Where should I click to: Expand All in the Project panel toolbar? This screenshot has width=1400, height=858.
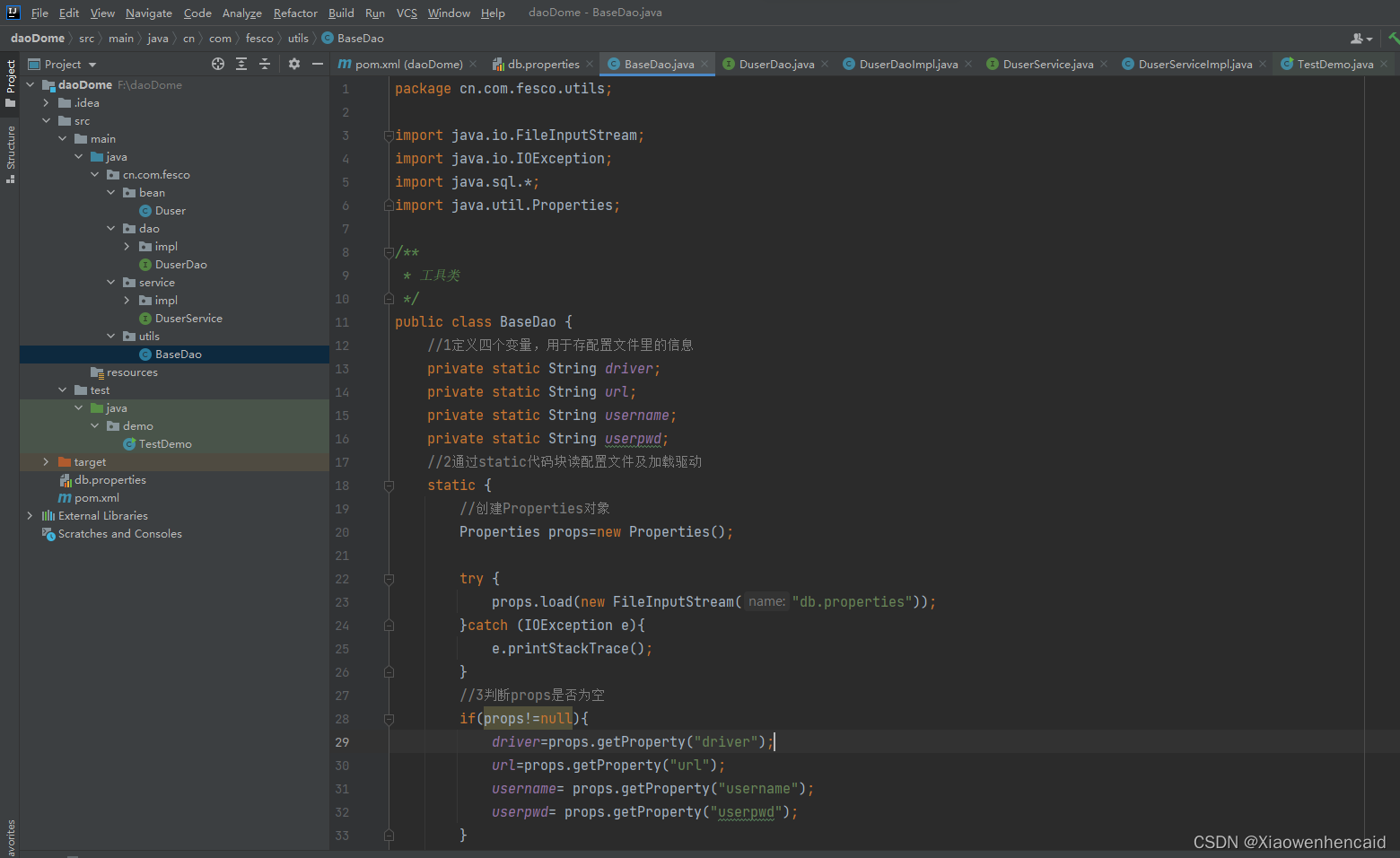[241, 64]
